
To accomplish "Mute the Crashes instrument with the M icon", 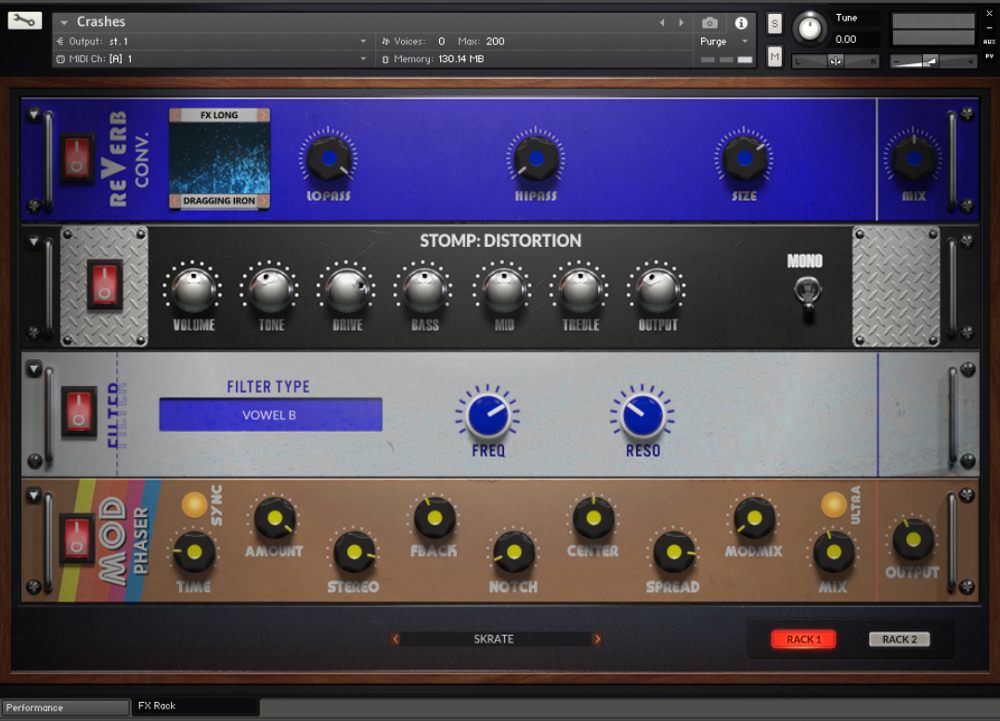I will click(774, 57).
